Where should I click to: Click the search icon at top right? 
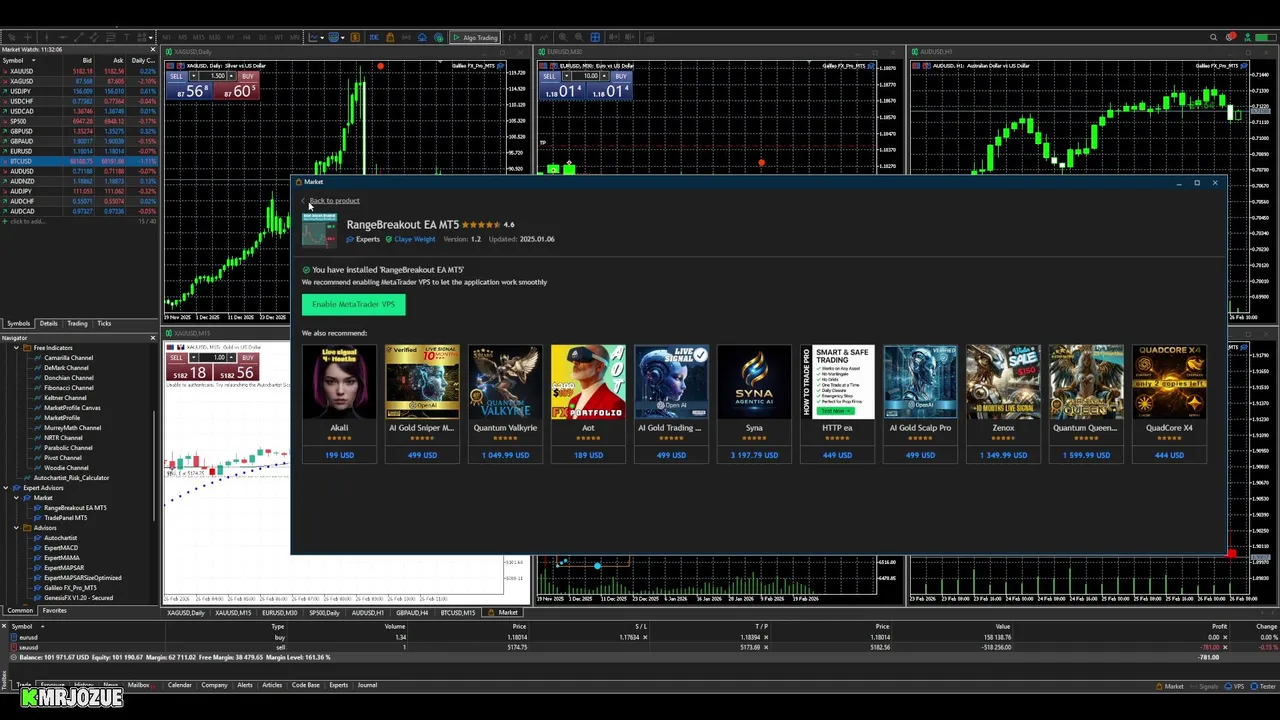pos(1214,38)
